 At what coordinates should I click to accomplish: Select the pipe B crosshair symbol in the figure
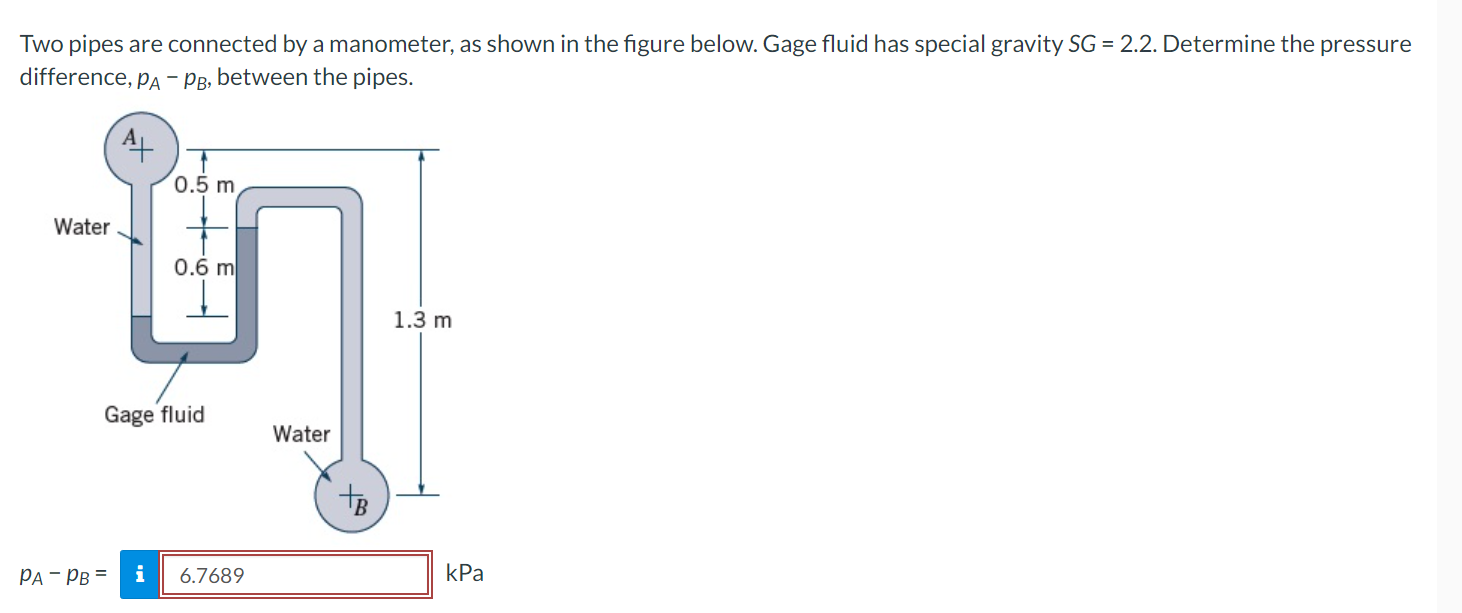tap(351, 497)
